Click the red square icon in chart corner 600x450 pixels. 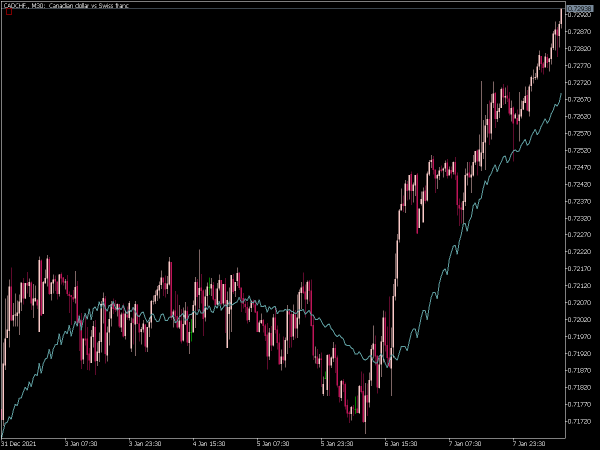(x=9, y=12)
